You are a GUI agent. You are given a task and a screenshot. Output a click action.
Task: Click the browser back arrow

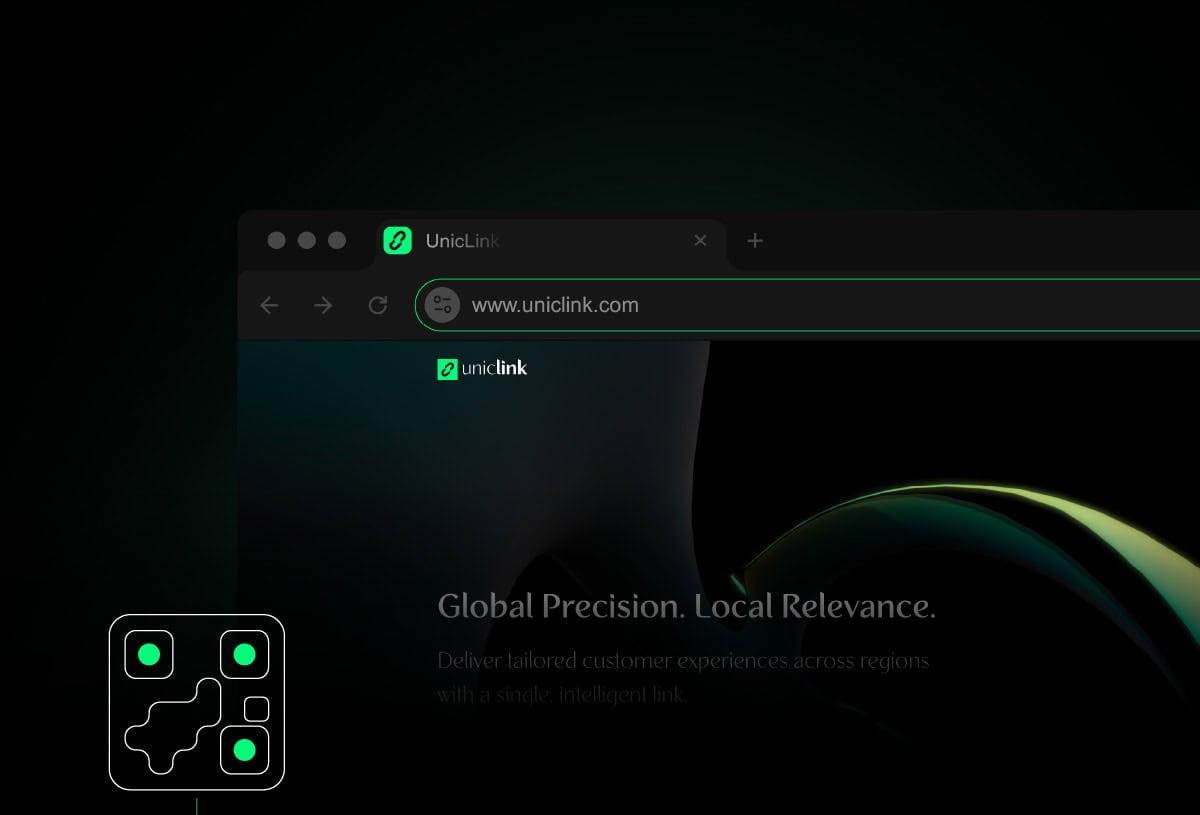pos(269,305)
